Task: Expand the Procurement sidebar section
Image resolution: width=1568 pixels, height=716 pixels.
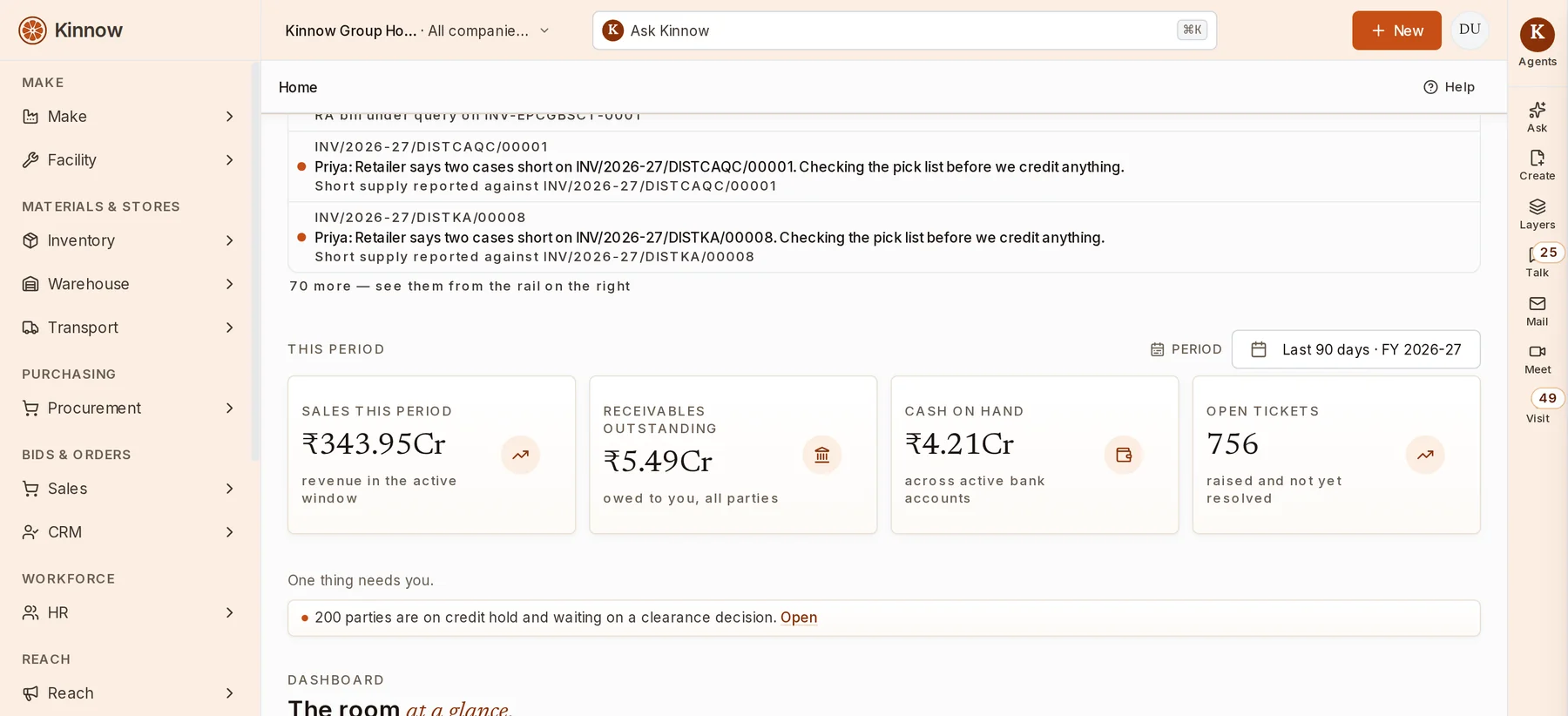Action: 130,409
